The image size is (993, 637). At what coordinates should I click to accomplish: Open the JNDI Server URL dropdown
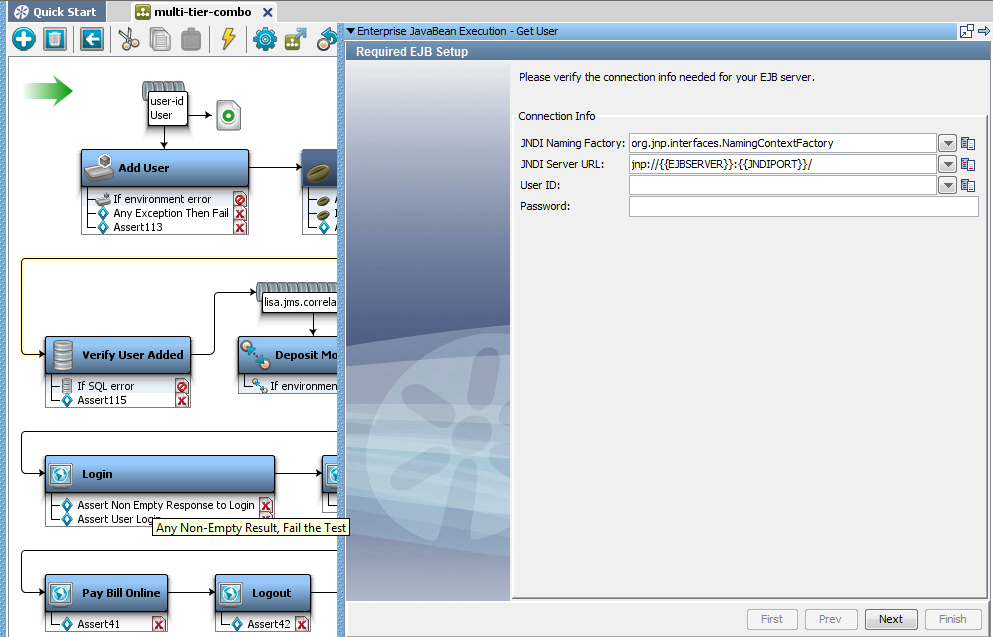(x=947, y=165)
